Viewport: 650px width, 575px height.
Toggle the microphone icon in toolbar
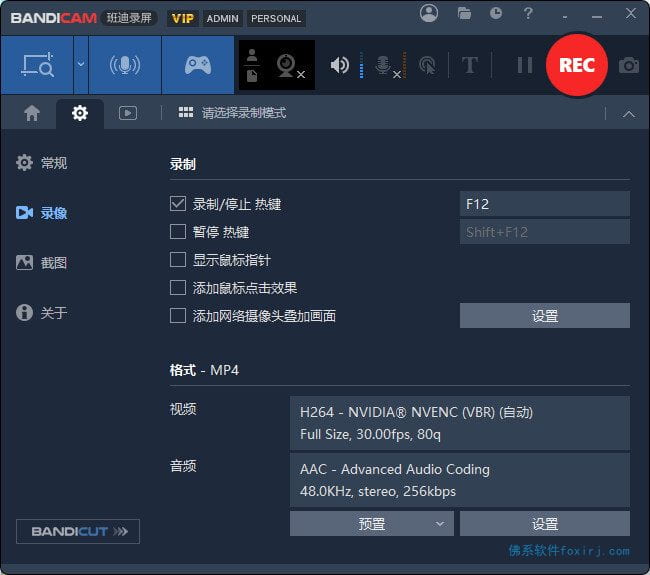386,66
